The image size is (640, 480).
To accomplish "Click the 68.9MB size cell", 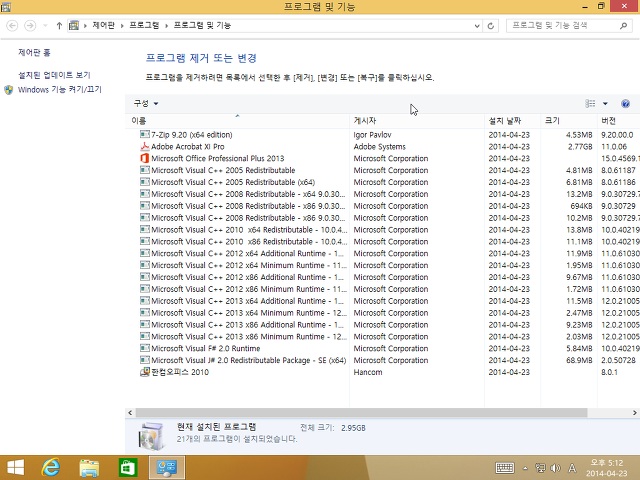I will coord(579,360).
